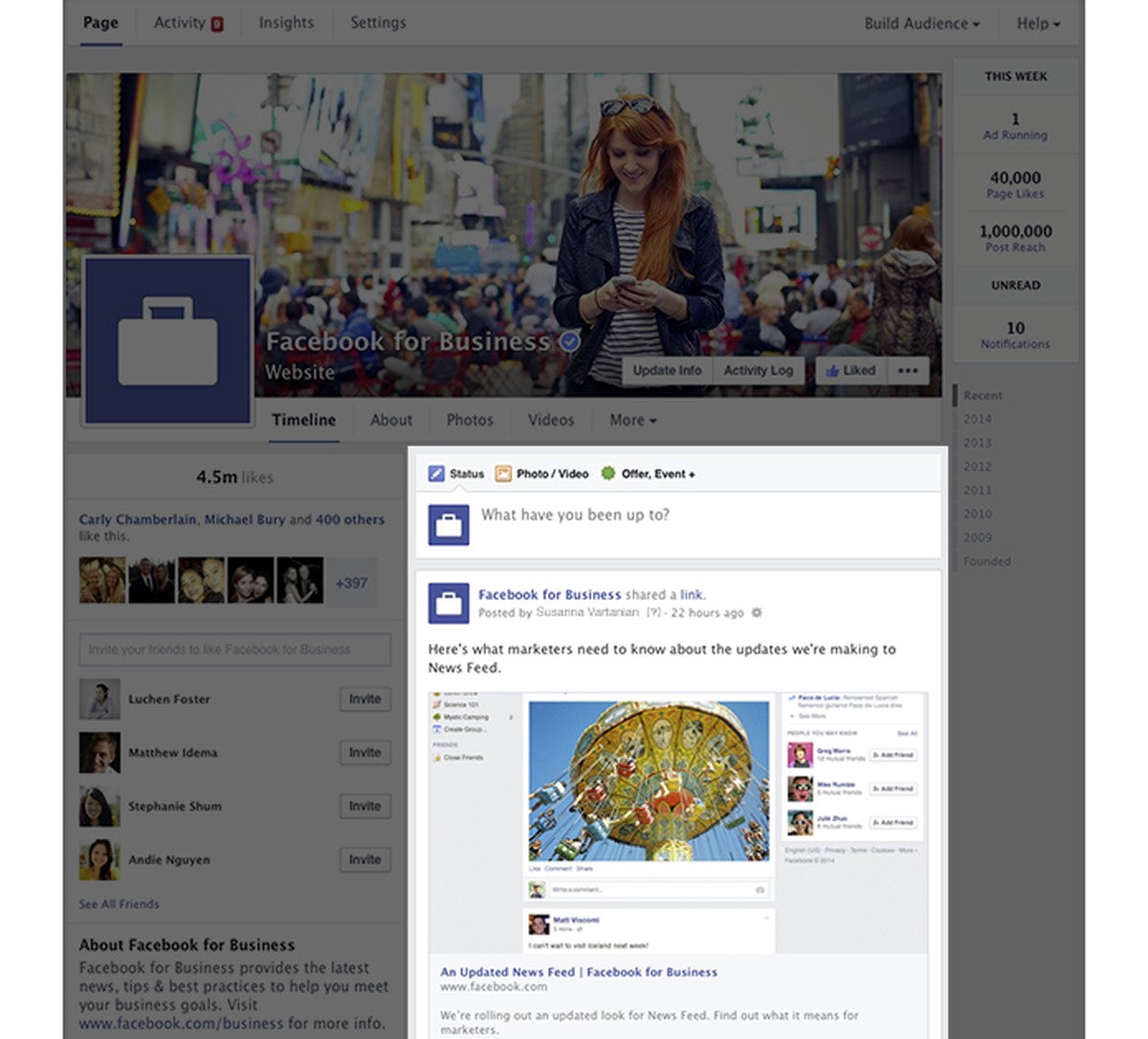
Task: Jump to 2010 on timeline
Action: point(978,514)
